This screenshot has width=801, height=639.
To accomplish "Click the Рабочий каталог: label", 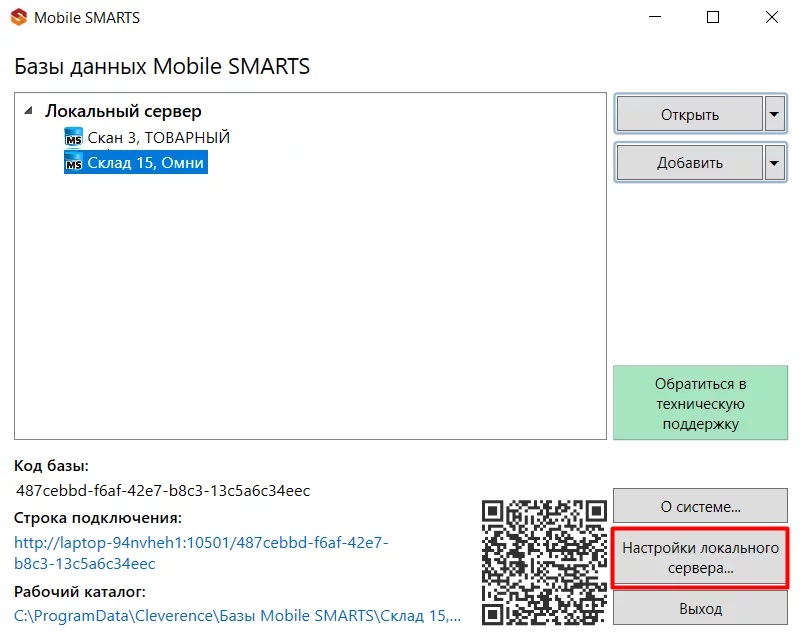I will [x=80, y=591].
